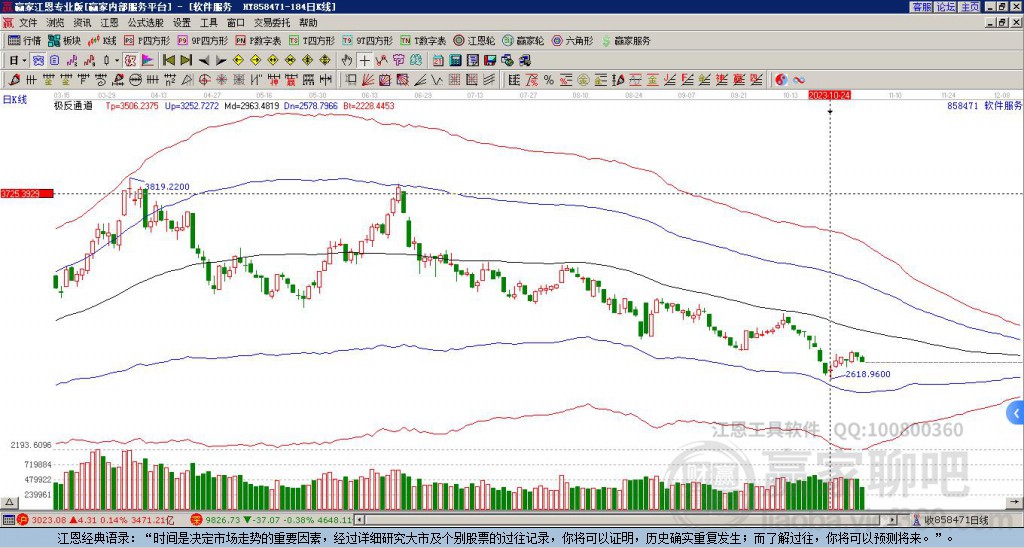The height and width of the screenshot is (548, 1024).
Task: Click the yin-yang icon in drawing toolbar
Action: 781,80
